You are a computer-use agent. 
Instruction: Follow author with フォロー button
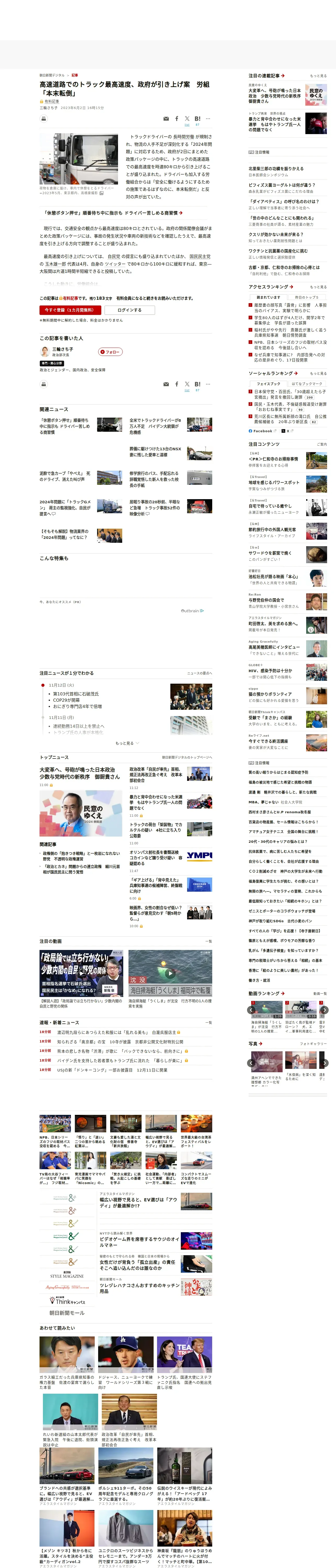110,352
